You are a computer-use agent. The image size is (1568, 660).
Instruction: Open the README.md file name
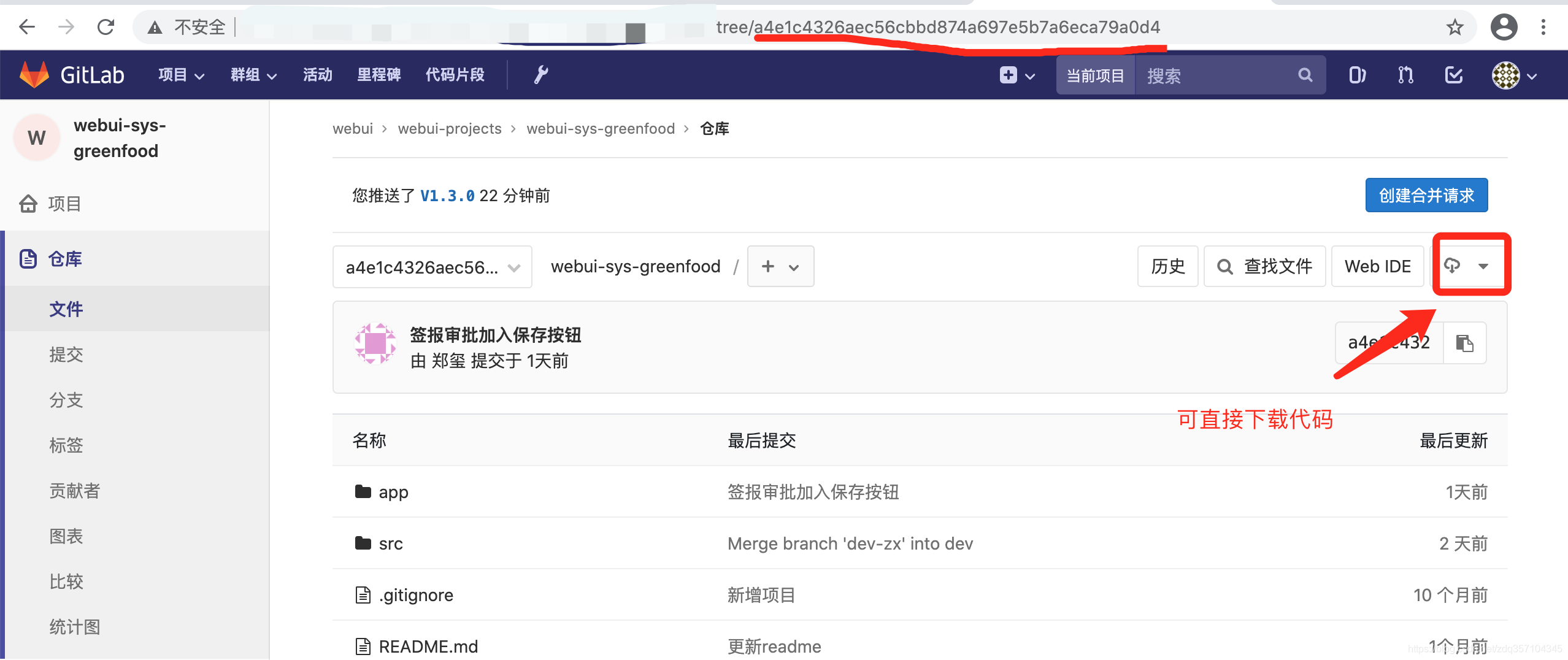coord(428,647)
